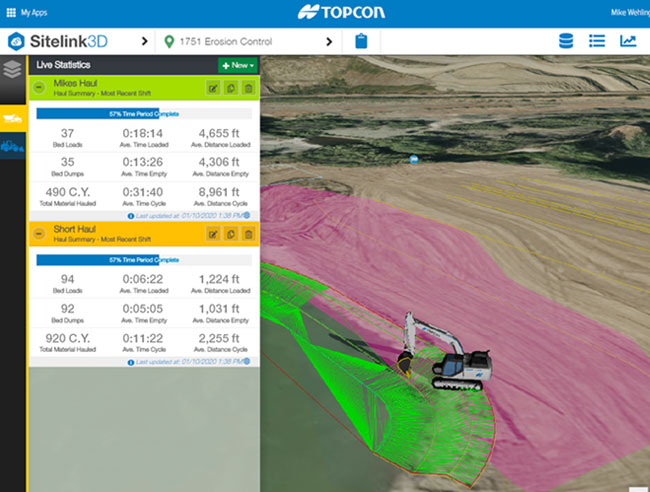Collapse the Short Haul summary
Viewport: 650px width, 492px height.
38,234
